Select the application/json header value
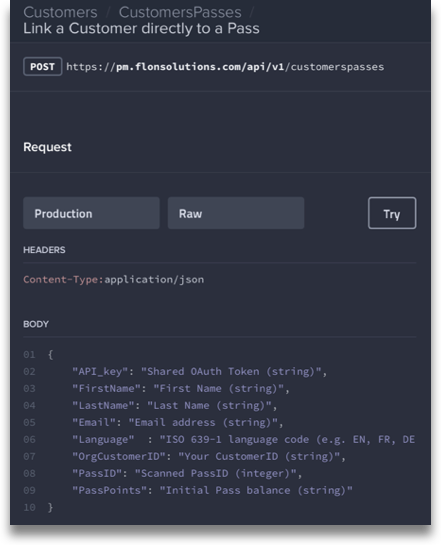Image resolution: width=441 pixels, height=545 pixels. pyautogui.click(x=154, y=279)
